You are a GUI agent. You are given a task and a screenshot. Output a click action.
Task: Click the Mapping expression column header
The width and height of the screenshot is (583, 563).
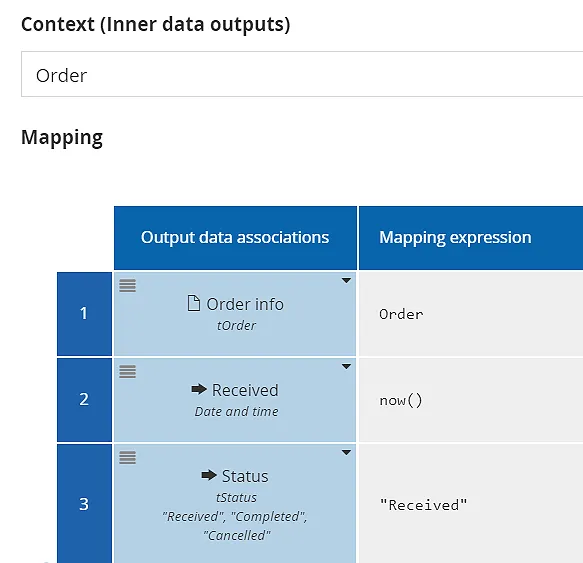[471, 238]
